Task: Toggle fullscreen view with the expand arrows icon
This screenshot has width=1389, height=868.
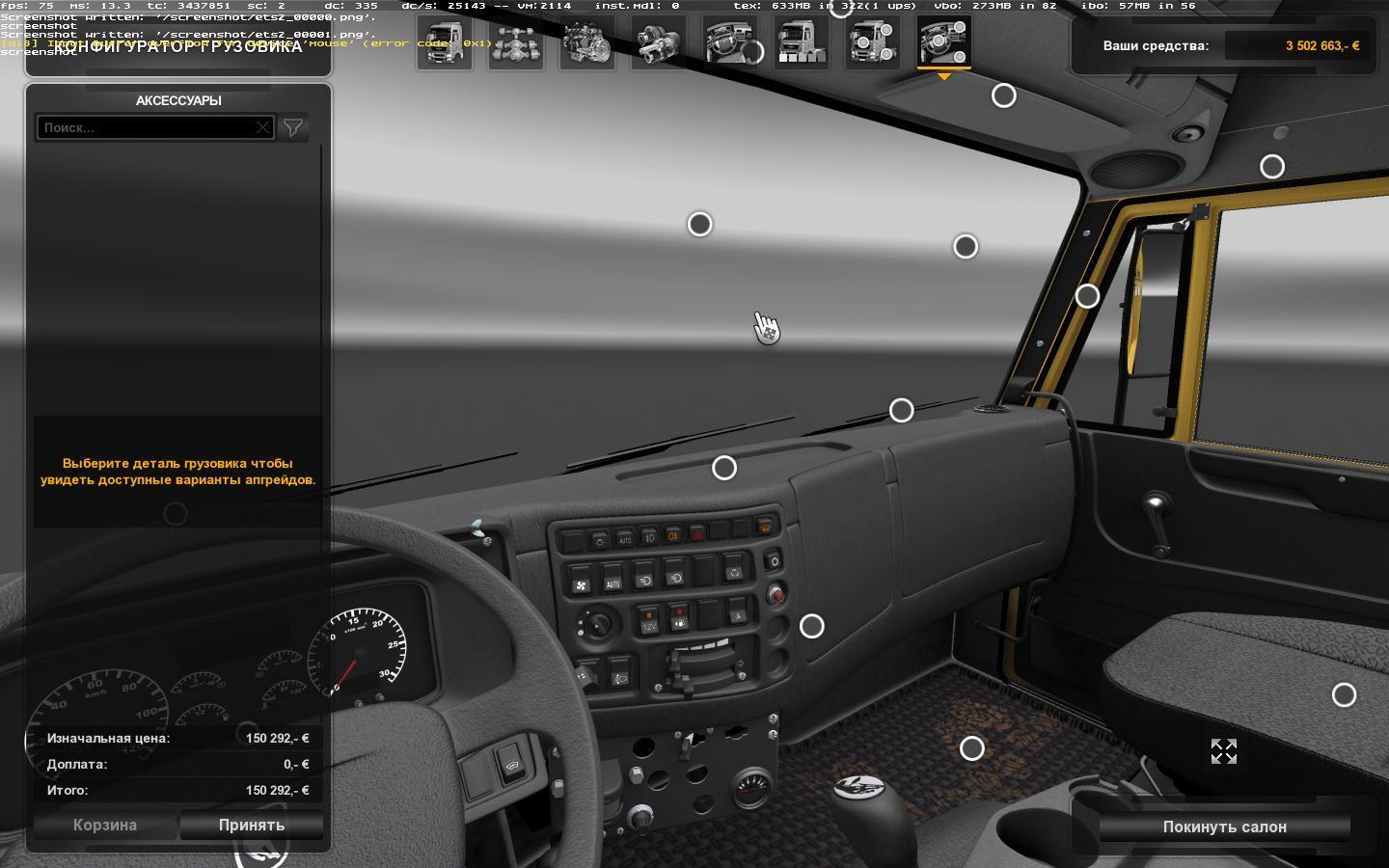Action: tap(1223, 751)
